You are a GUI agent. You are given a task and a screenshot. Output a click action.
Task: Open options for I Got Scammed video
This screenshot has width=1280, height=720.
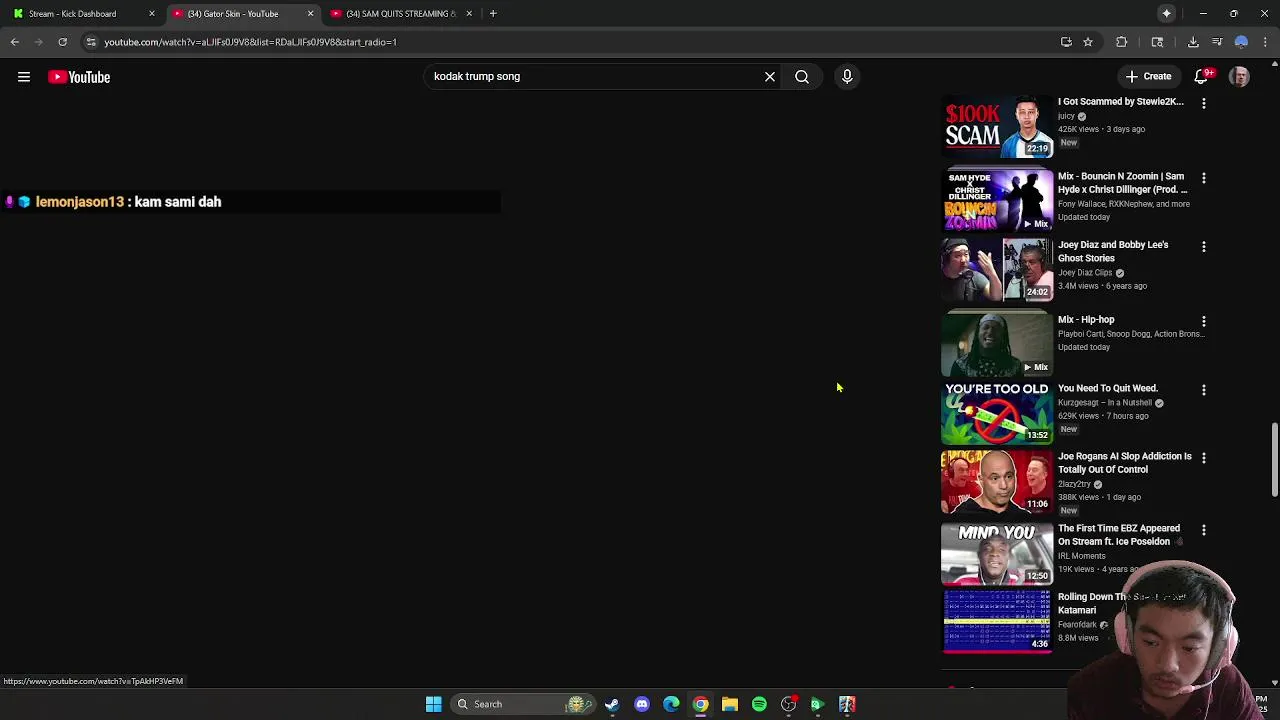(1204, 103)
